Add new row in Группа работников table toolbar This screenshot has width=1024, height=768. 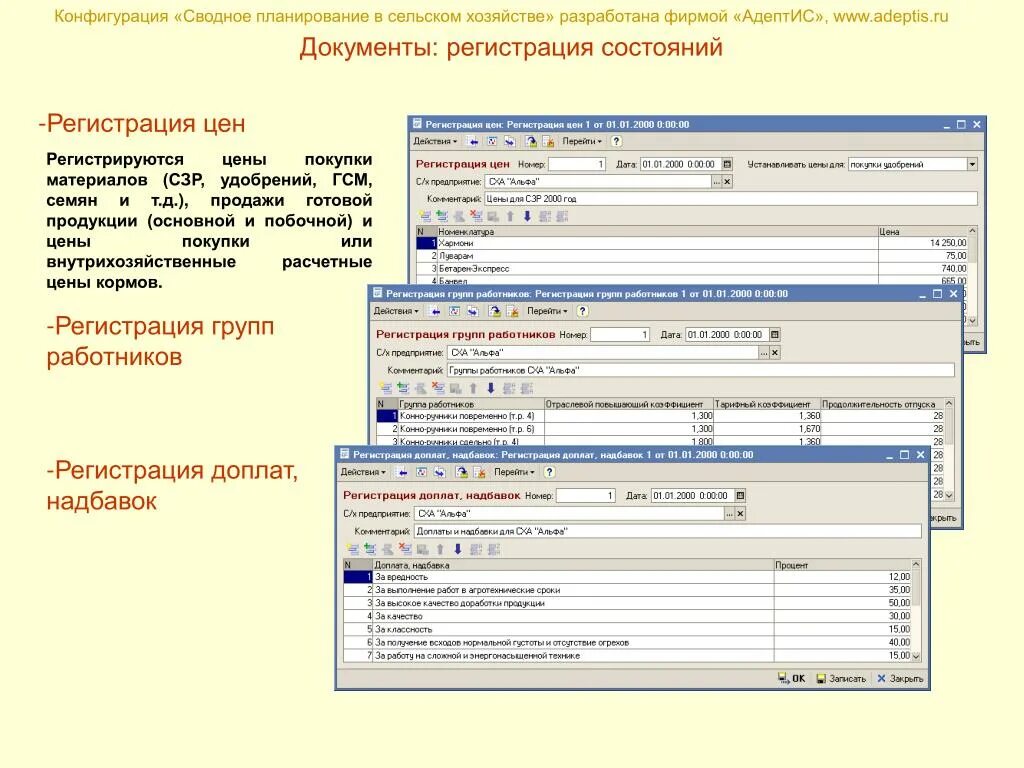pos(386,388)
